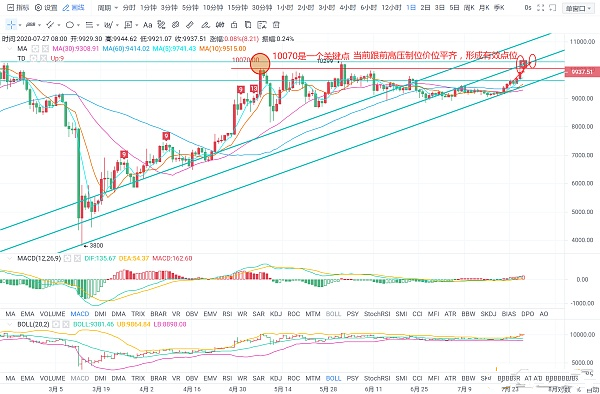Image resolution: width=600 pixels, height=394 pixels.
Task: Select VOLUME in MACD panel tab row
Action: point(52,314)
